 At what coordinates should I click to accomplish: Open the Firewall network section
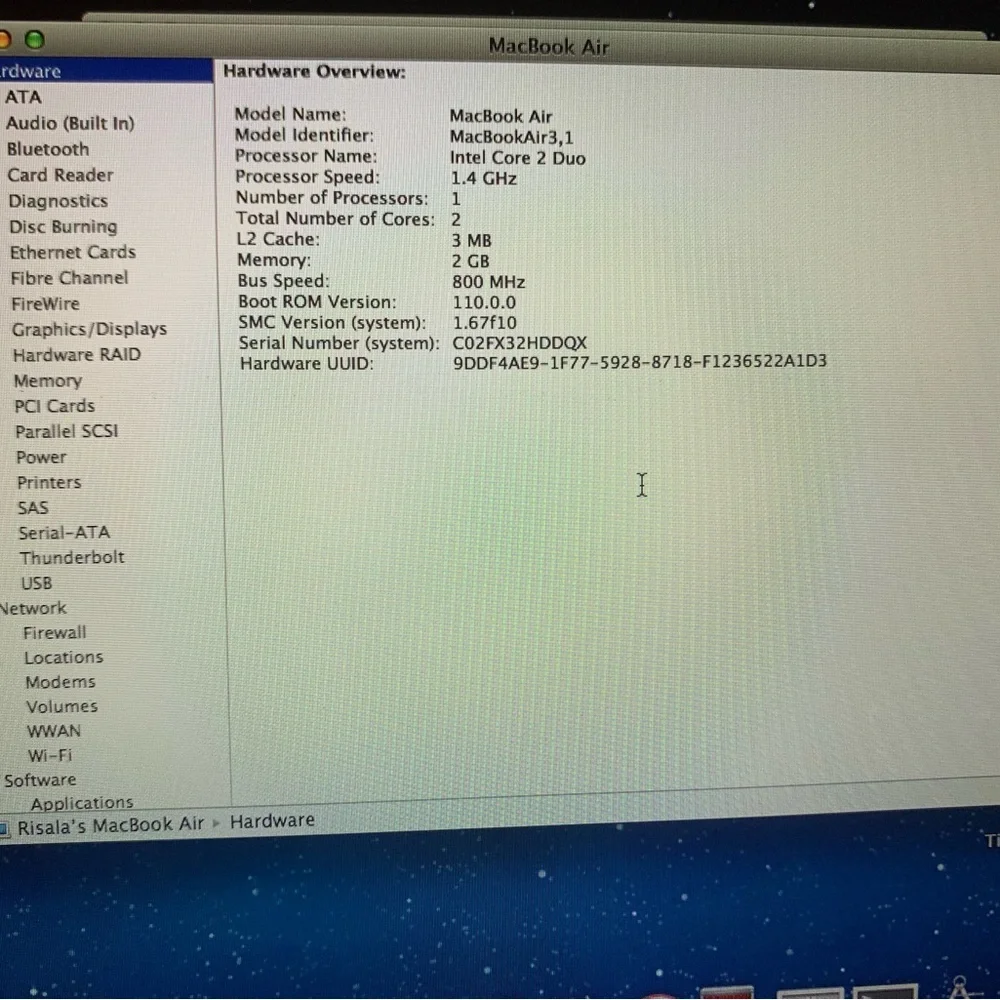click(x=54, y=633)
